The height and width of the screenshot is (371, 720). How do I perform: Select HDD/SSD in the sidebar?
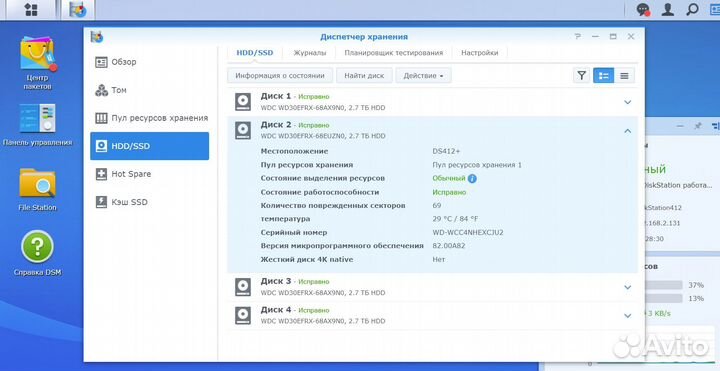tap(150, 146)
